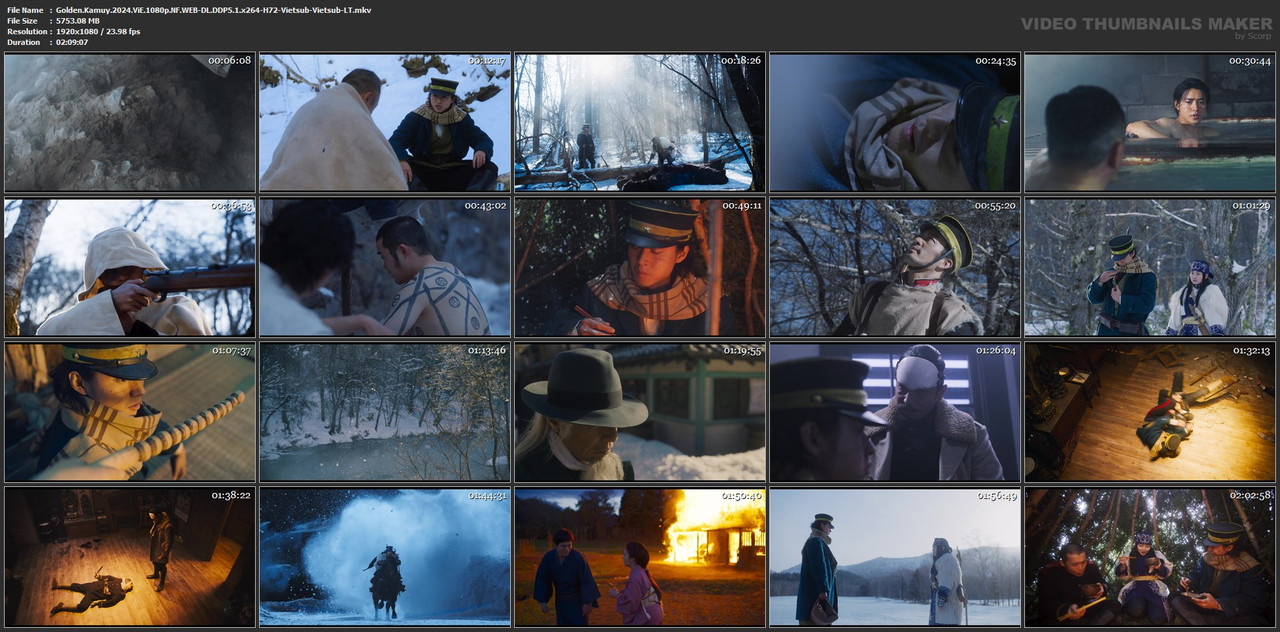Screen dimensions: 1280x632
Task: Click the 00:18:26 snowy forest thumbnail
Action: pos(640,122)
